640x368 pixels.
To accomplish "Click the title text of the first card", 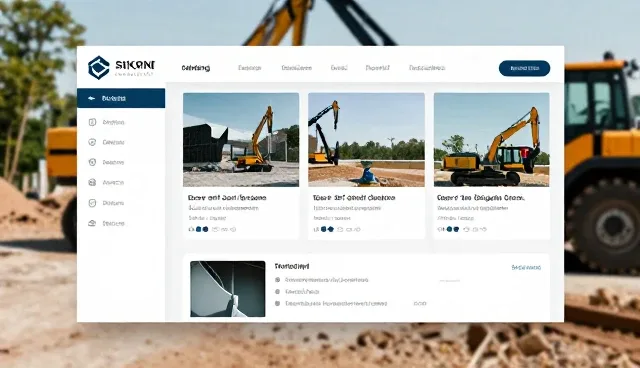I will [227, 198].
